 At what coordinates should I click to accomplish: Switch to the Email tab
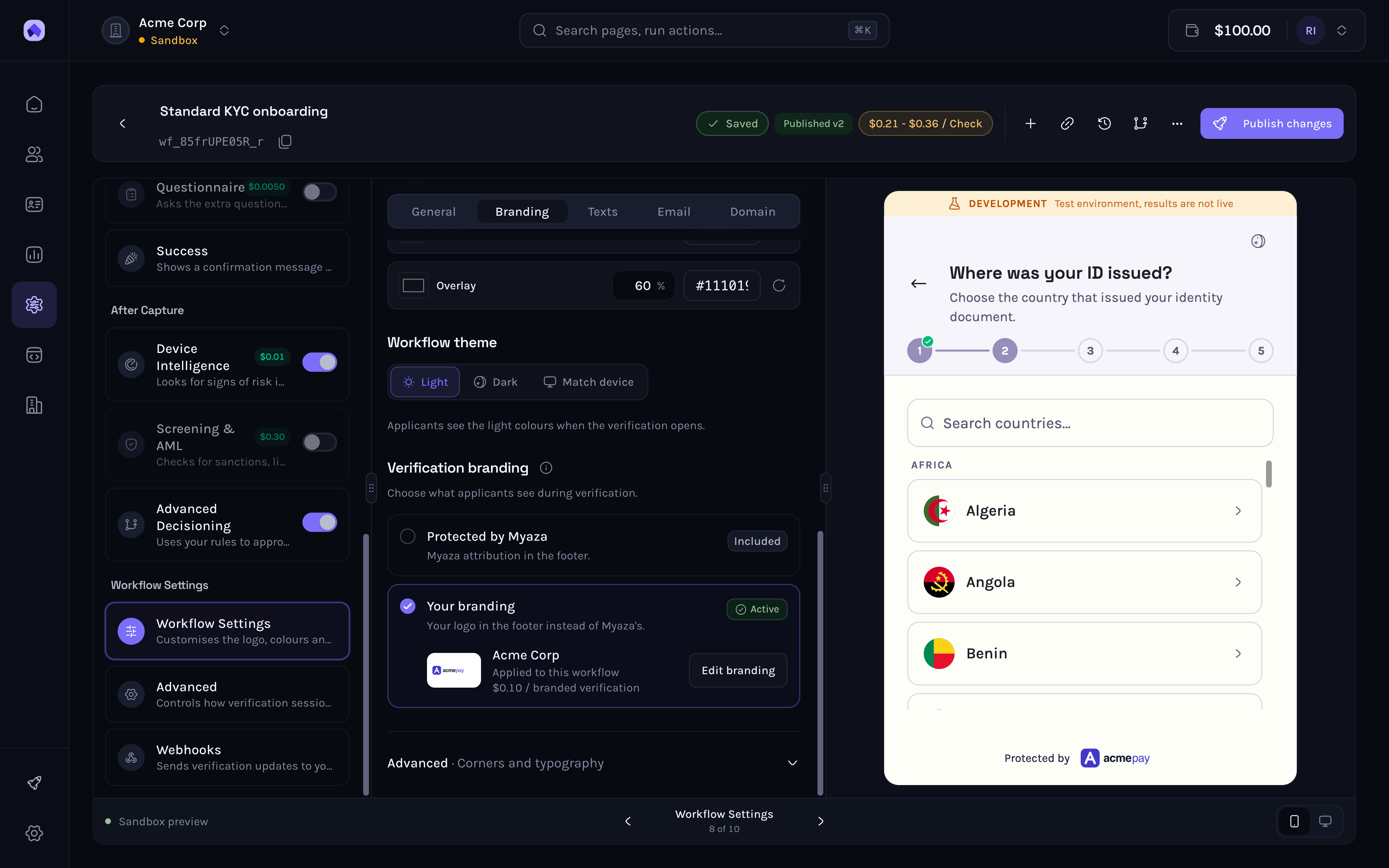click(x=673, y=212)
